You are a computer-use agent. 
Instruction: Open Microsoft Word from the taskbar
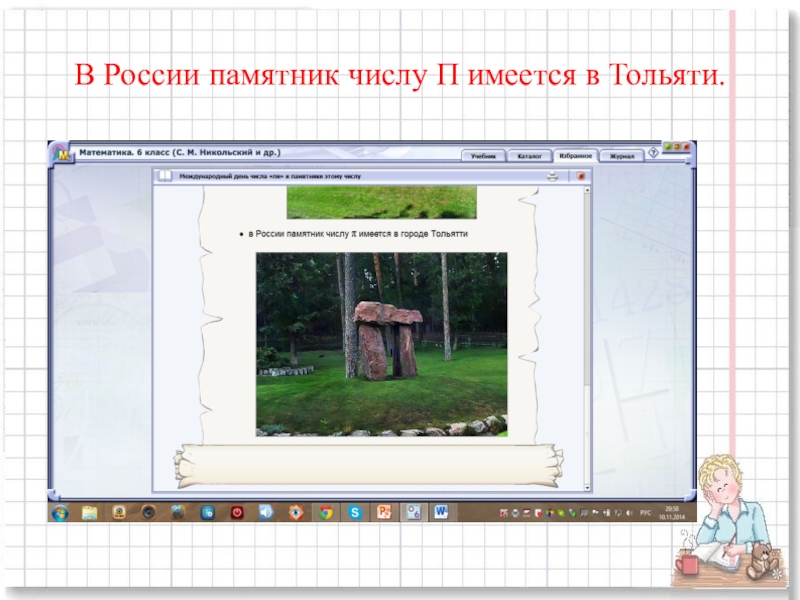click(442, 512)
